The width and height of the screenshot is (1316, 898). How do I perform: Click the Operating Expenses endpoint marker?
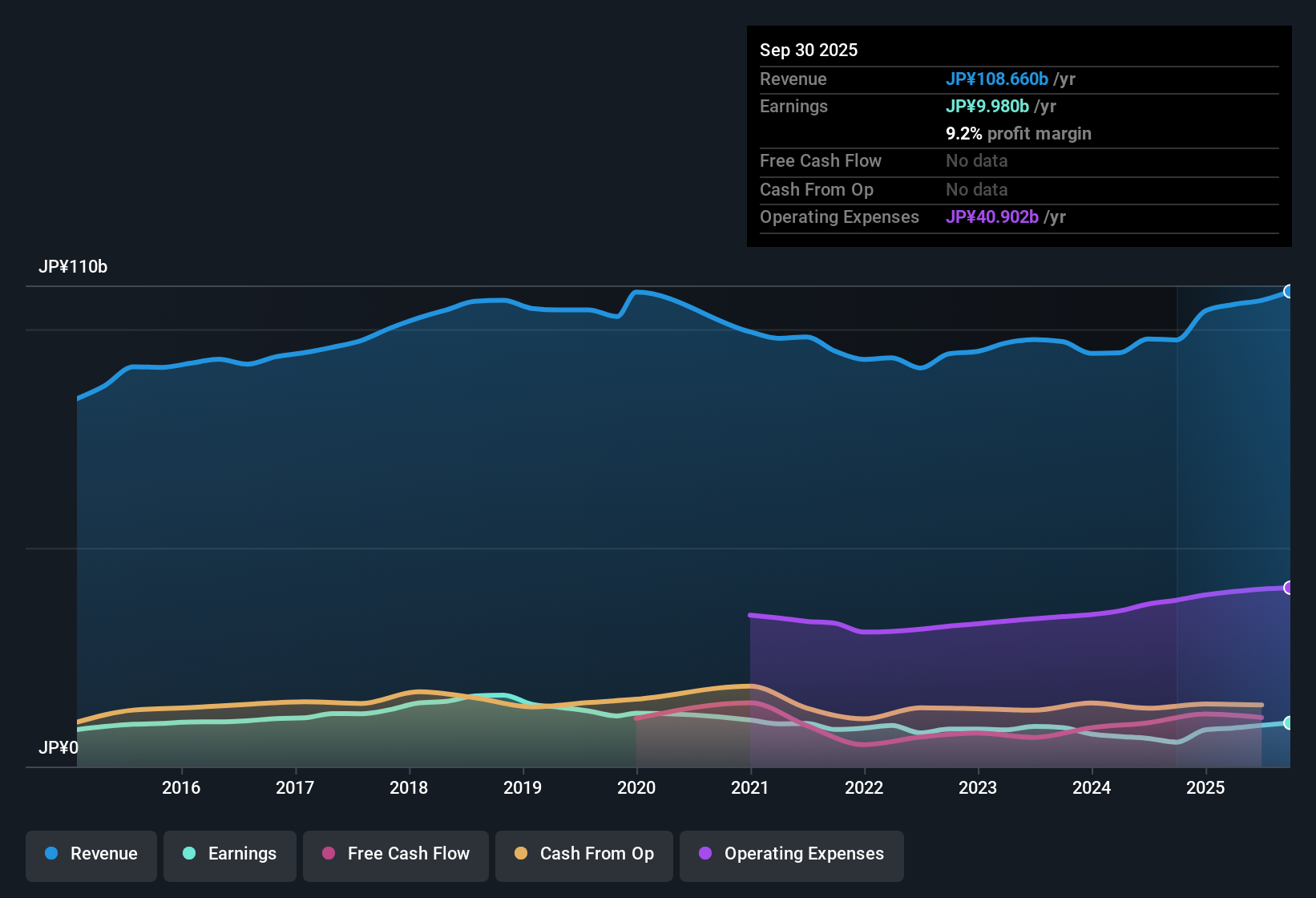pyautogui.click(x=1288, y=588)
